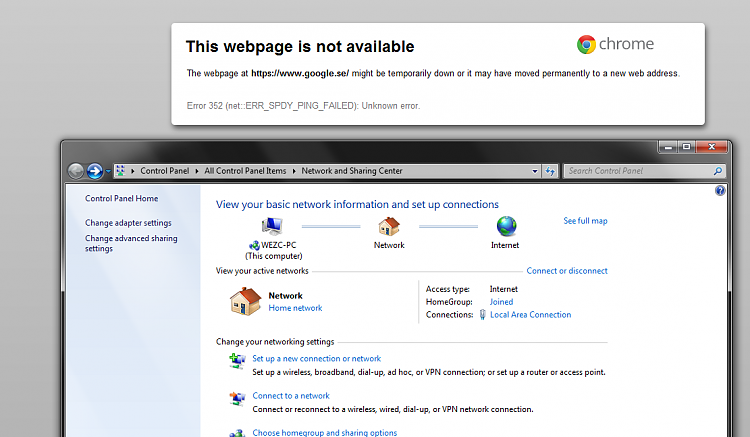The height and width of the screenshot is (437, 750).
Task: Click the Set up new connection icon
Action: click(x=237, y=361)
